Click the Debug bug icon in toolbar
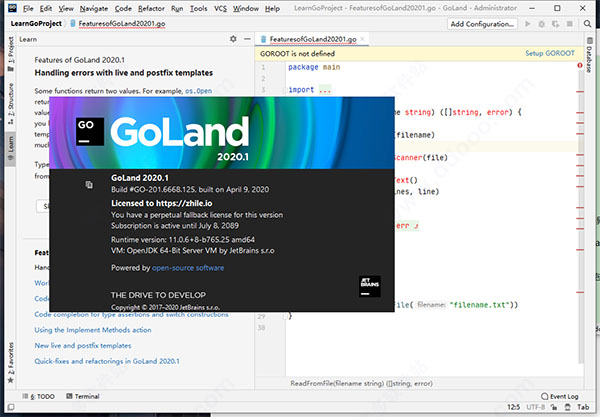The height and width of the screenshot is (417, 600). coord(541,24)
